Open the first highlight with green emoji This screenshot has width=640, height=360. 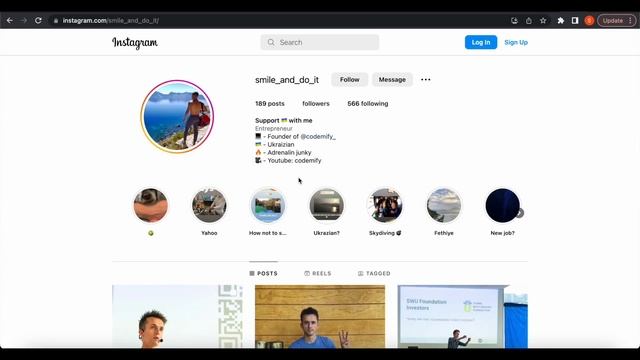(x=151, y=205)
